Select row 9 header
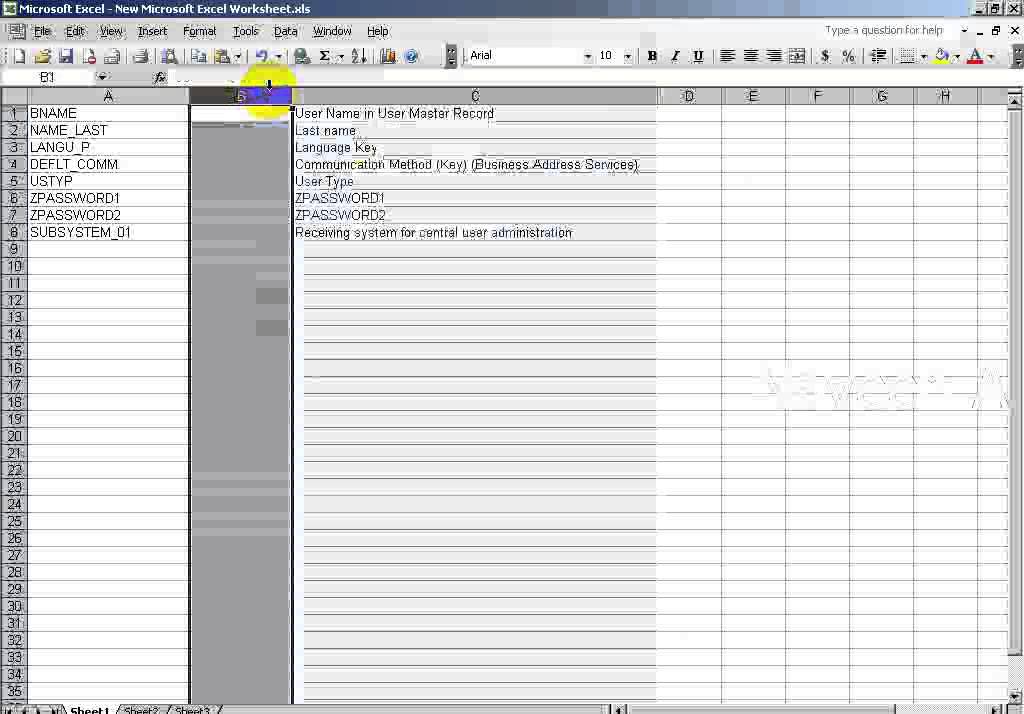 (14, 249)
